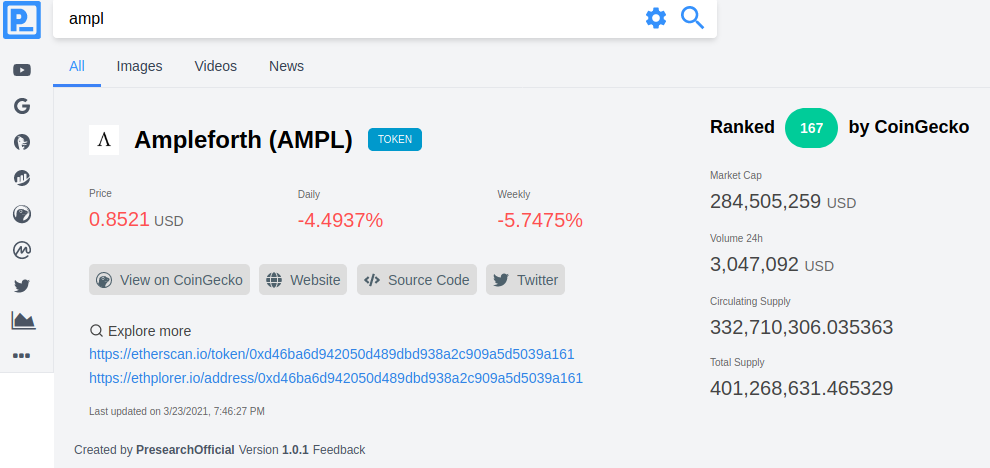Open the area chart sidebar icon
Image resolution: width=990 pixels, height=468 pixels.
point(23,320)
